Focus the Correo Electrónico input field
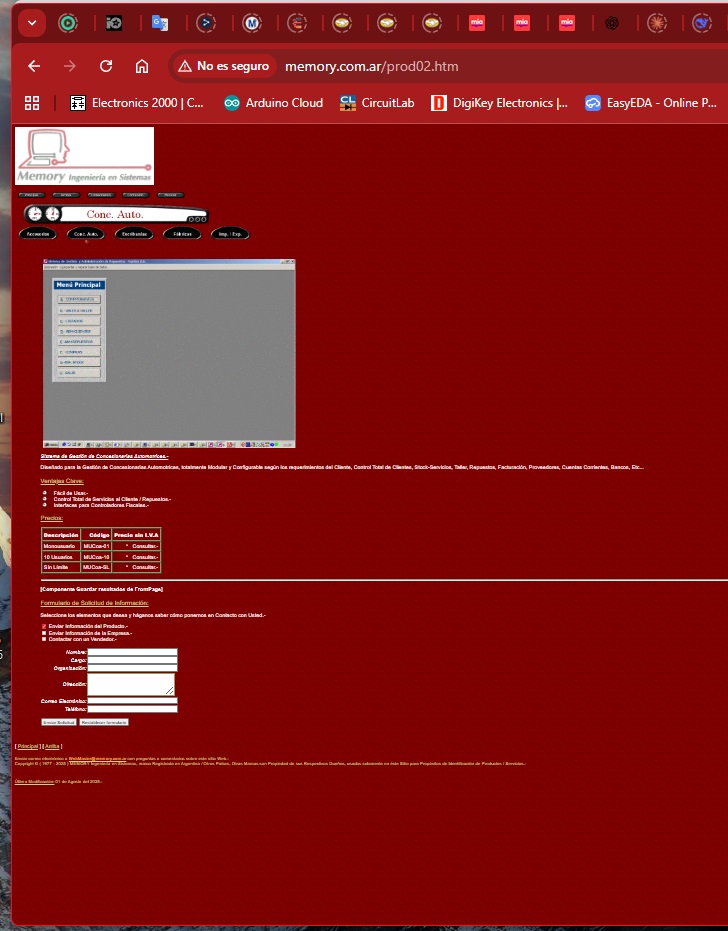Viewport: 728px width, 931px height. (x=132, y=701)
